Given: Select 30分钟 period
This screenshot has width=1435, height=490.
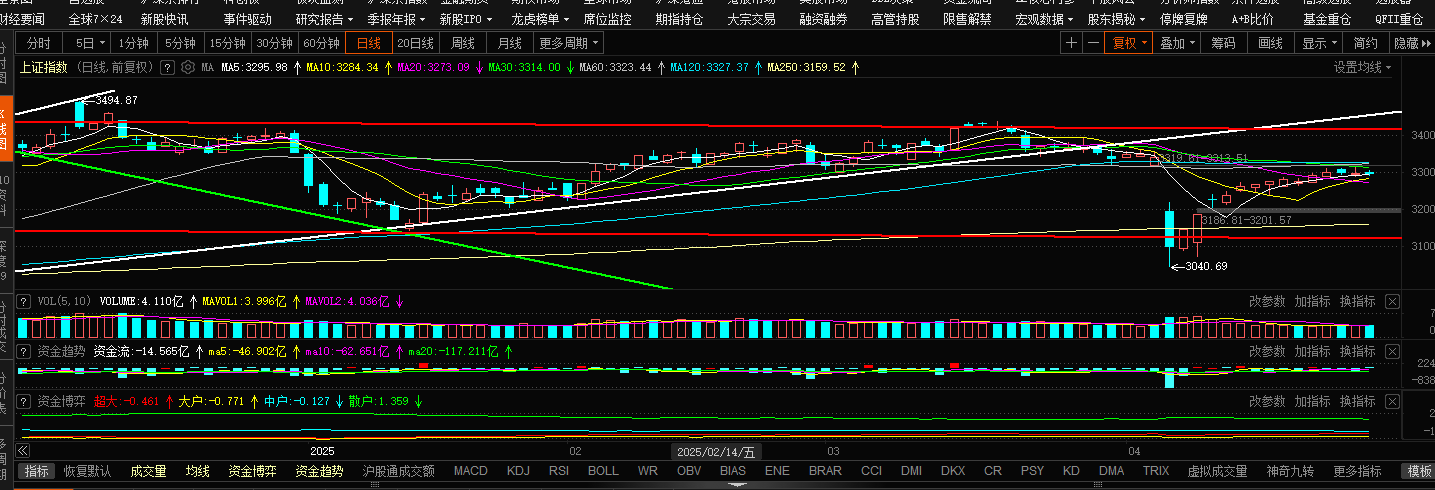Looking at the screenshot, I should click(274, 43).
